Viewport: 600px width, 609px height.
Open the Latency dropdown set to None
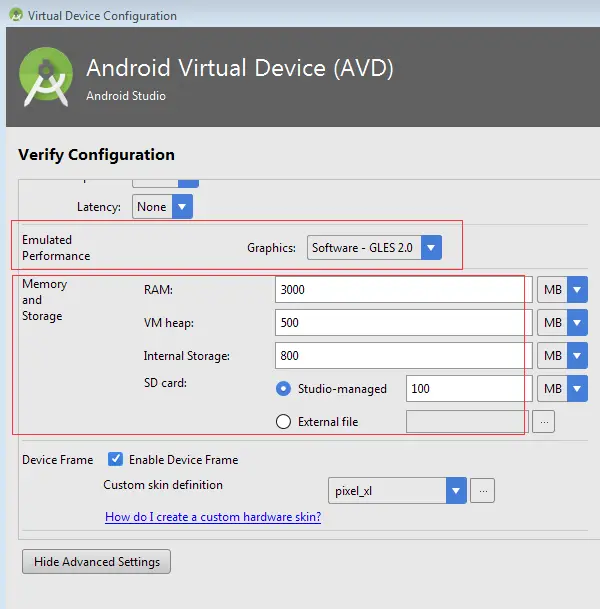tap(162, 207)
